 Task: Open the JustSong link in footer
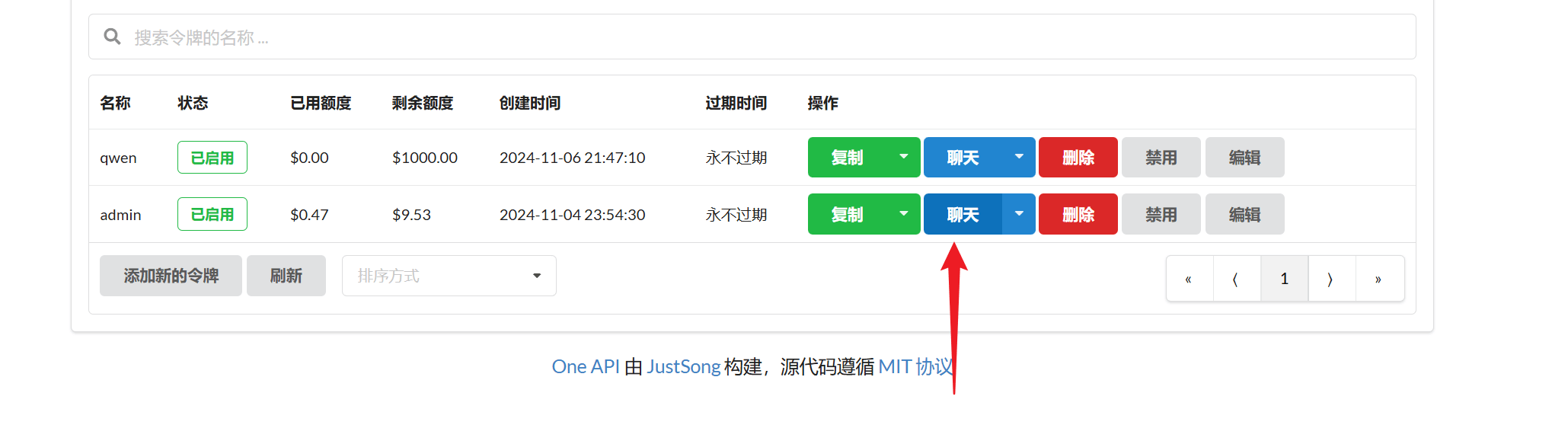click(683, 367)
